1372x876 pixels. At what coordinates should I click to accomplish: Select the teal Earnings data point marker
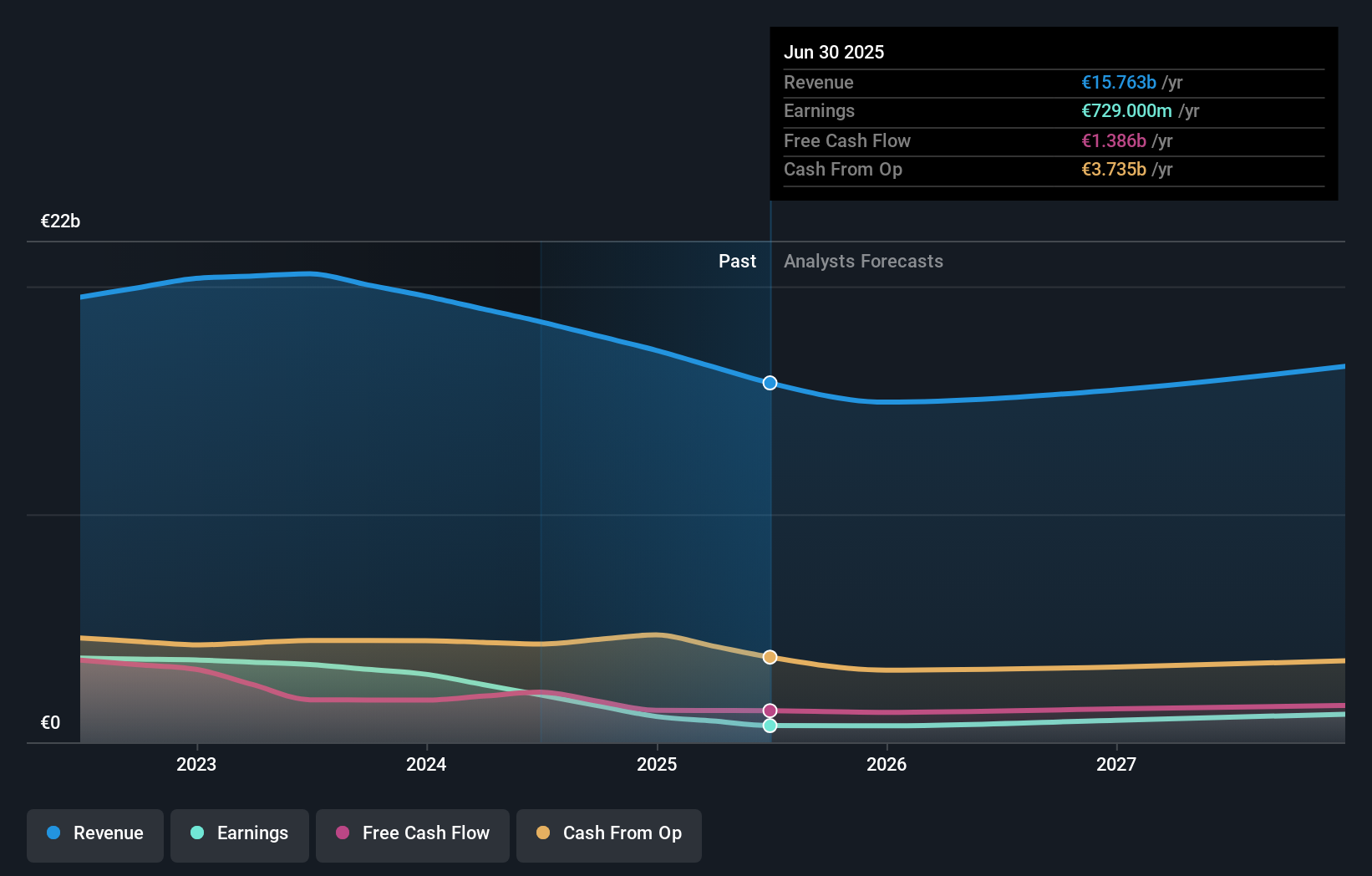[768, 726]
